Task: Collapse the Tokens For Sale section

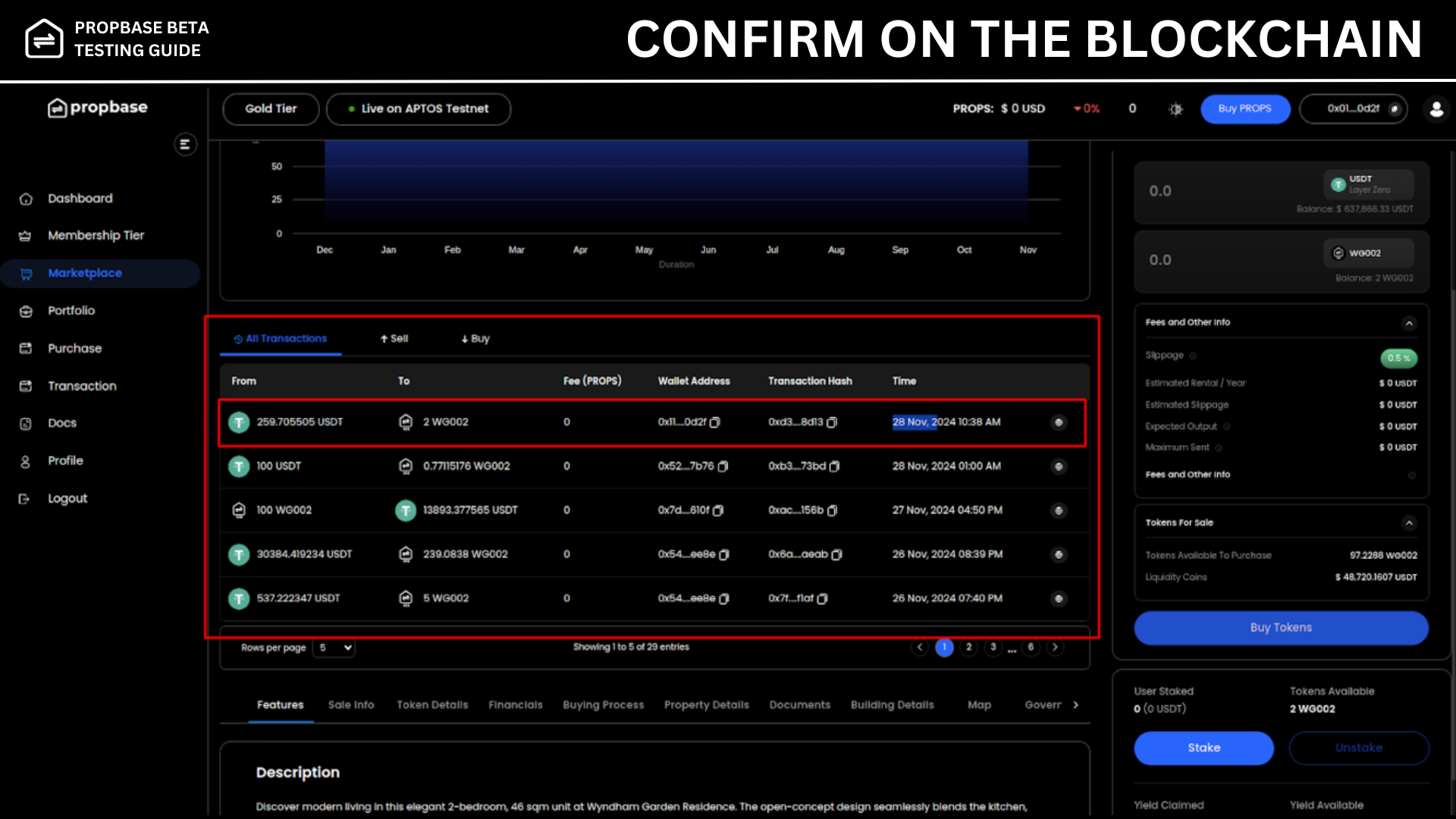Action: pyautogui.click(x=1409, y=523)
